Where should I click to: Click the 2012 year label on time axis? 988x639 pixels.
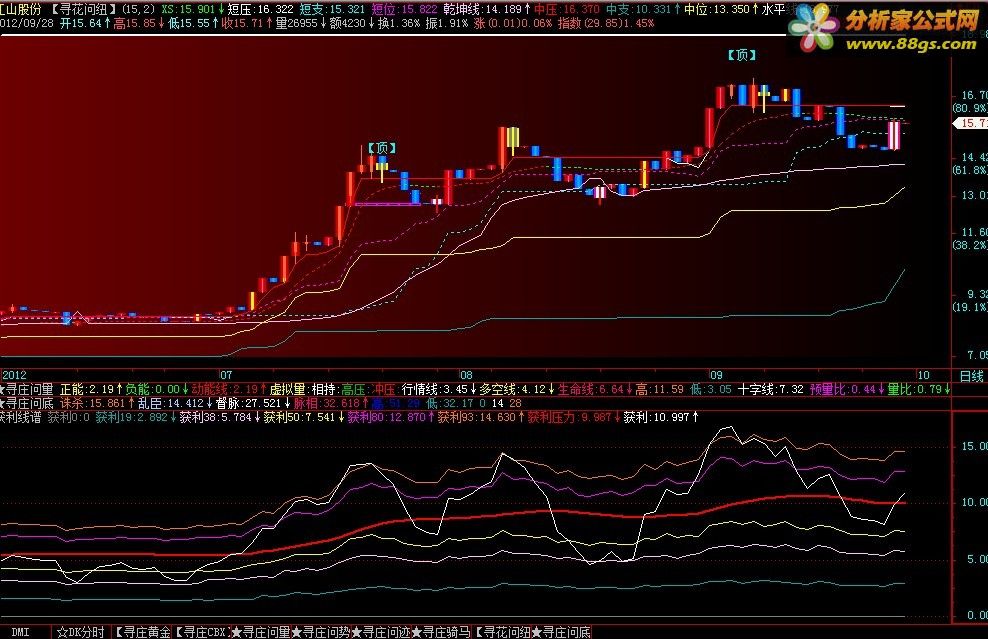click(14, 375)
